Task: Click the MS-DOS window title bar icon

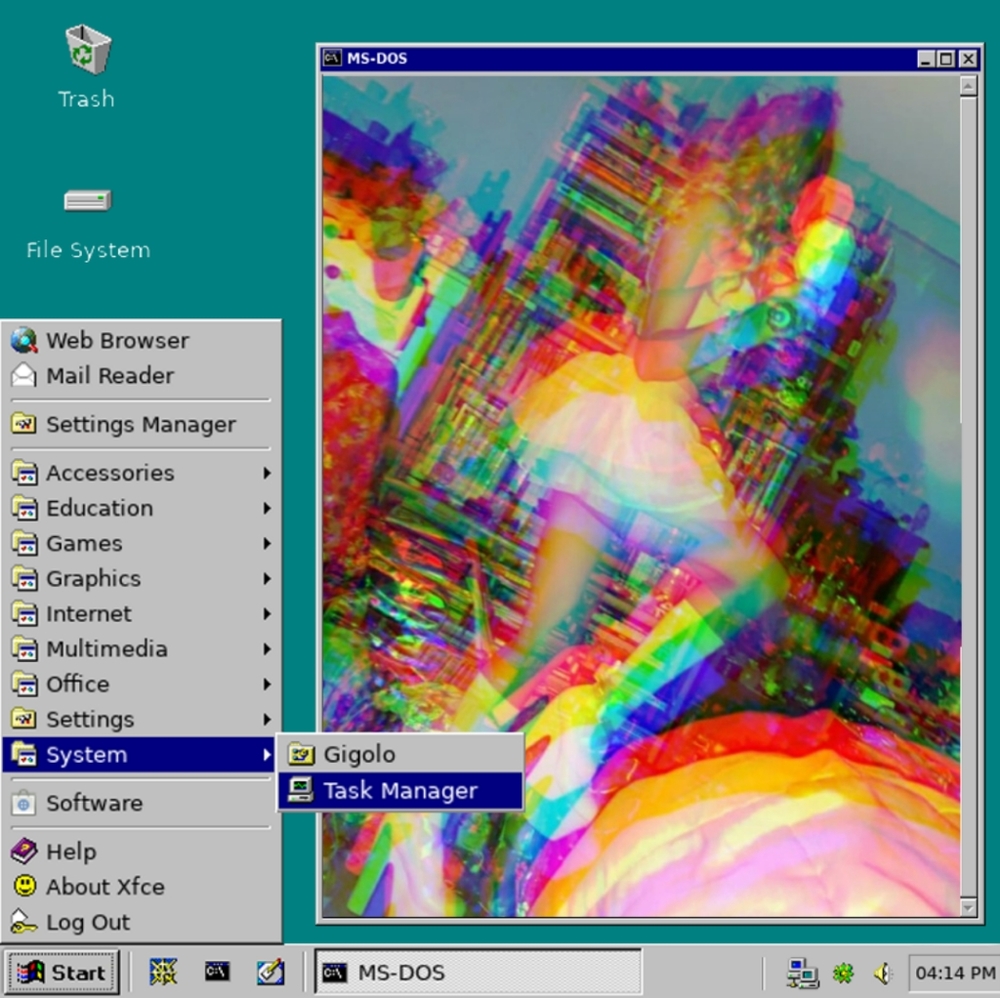Action: click(x=332, y=58)
